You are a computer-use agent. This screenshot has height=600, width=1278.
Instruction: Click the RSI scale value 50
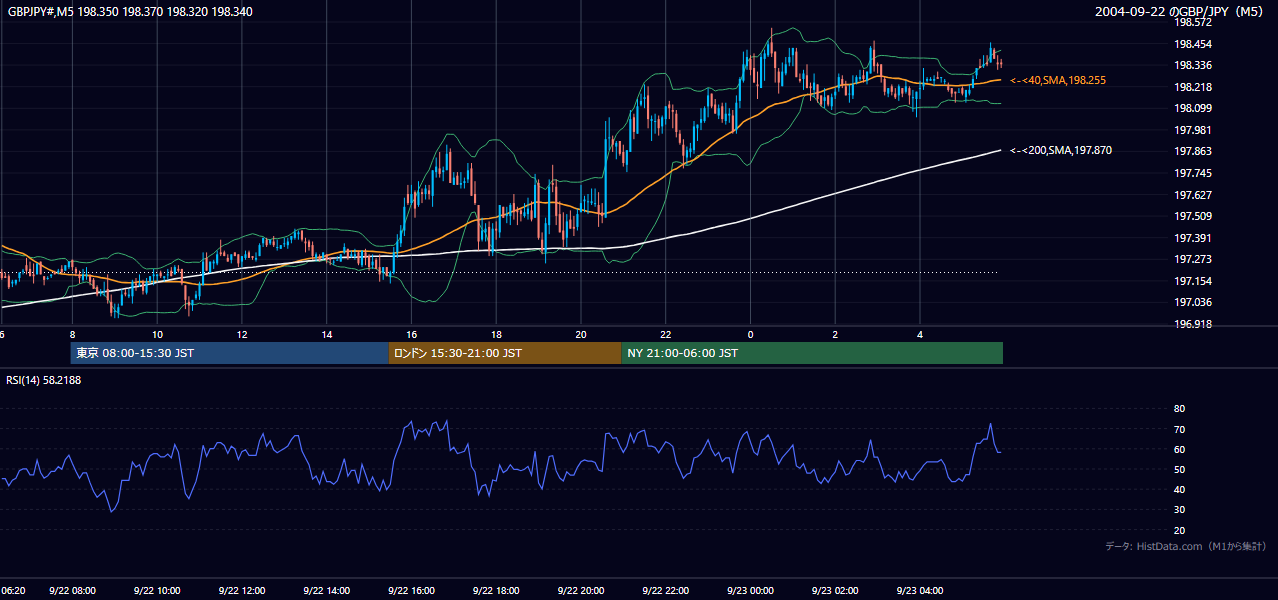click(x=1179, y=469)
